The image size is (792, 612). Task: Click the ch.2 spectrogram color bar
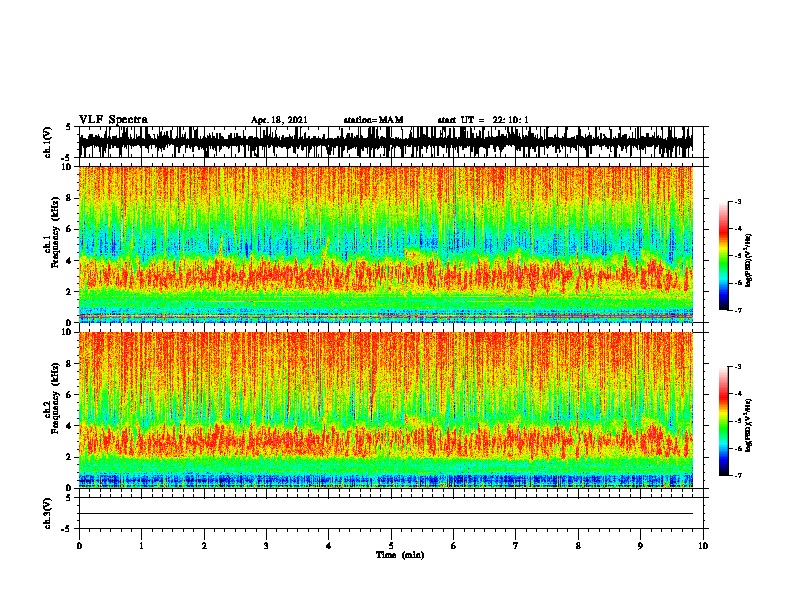click(724, 421)
